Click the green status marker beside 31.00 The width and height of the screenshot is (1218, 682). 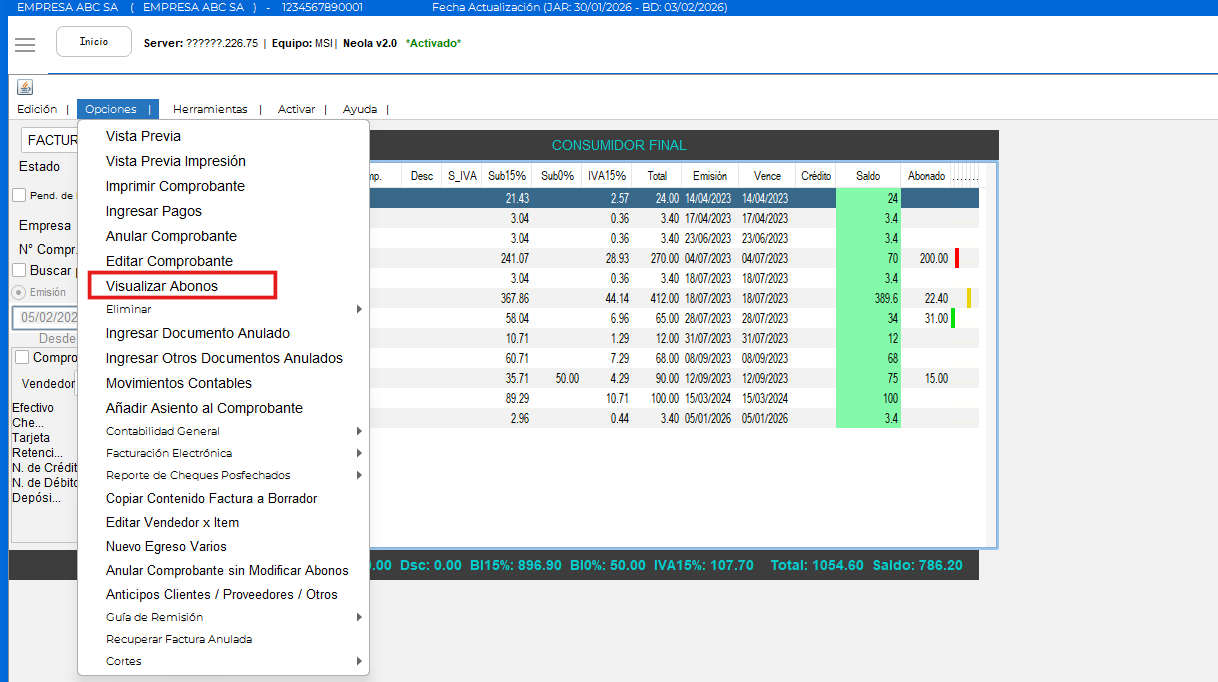(x=953, y=318)
